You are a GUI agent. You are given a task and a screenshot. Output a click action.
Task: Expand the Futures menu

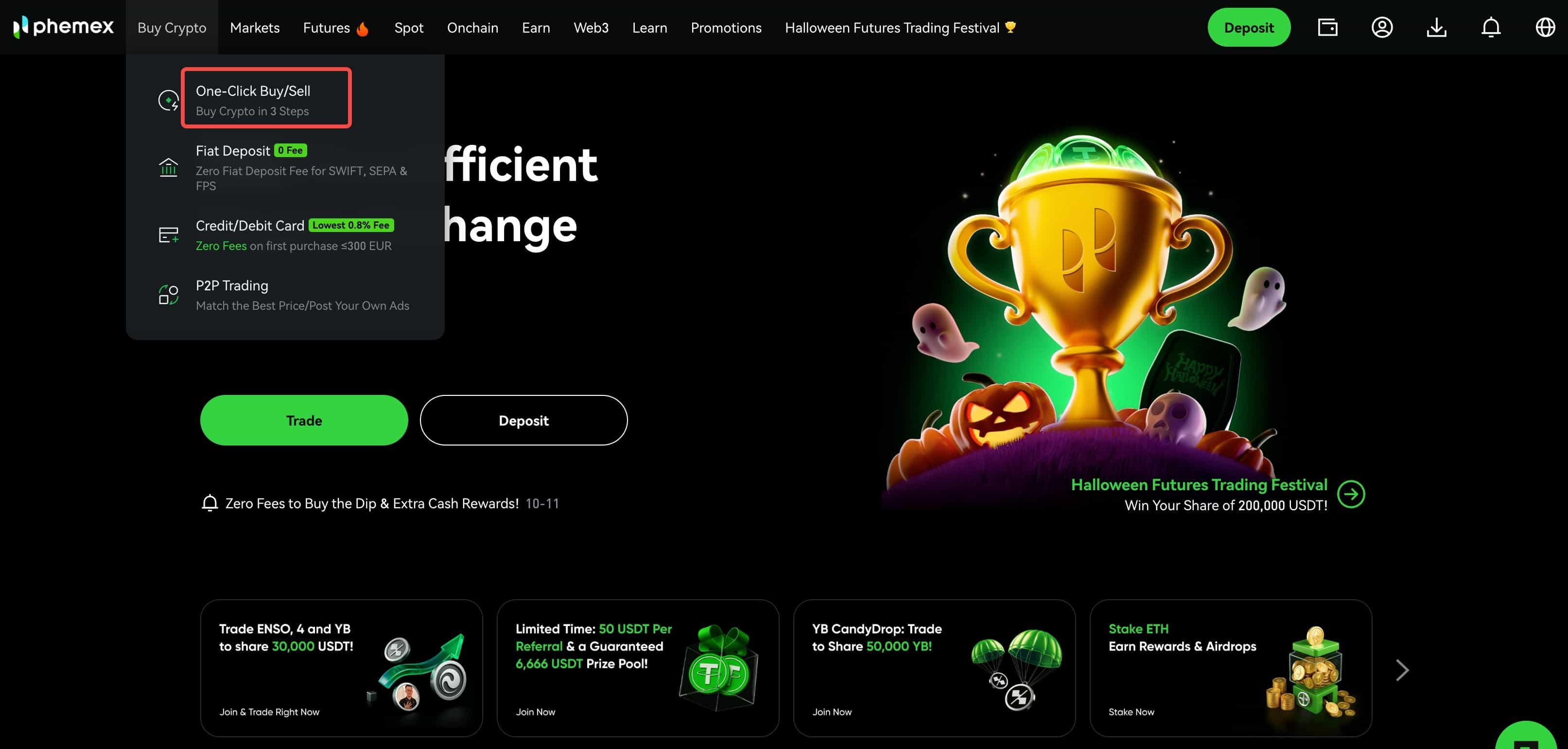[336, 27]
